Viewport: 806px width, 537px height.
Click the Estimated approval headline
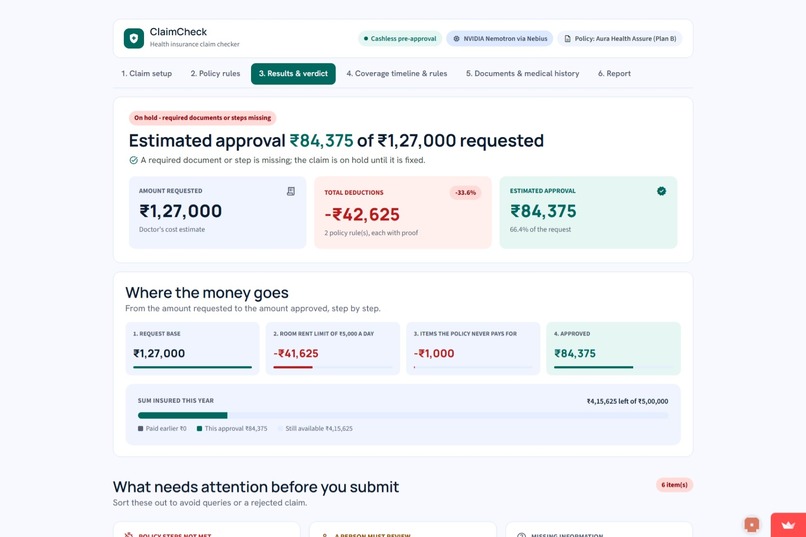tap(336, 141)
